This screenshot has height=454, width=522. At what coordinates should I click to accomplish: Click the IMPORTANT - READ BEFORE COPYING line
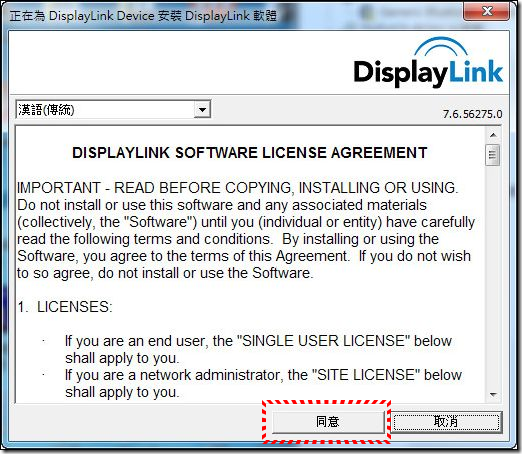click(x=237, y=188)
